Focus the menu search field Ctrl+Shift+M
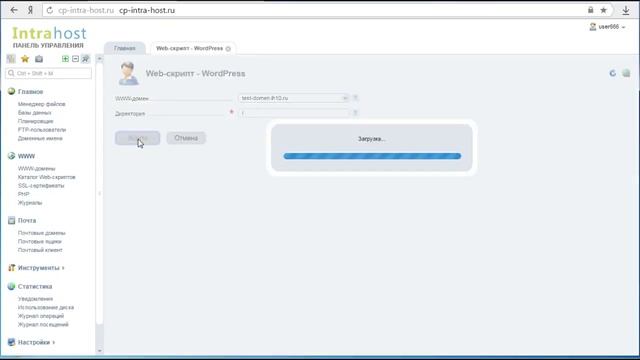Image resolution: width=640 pixels, height=360 pixels. pos(49,73)
